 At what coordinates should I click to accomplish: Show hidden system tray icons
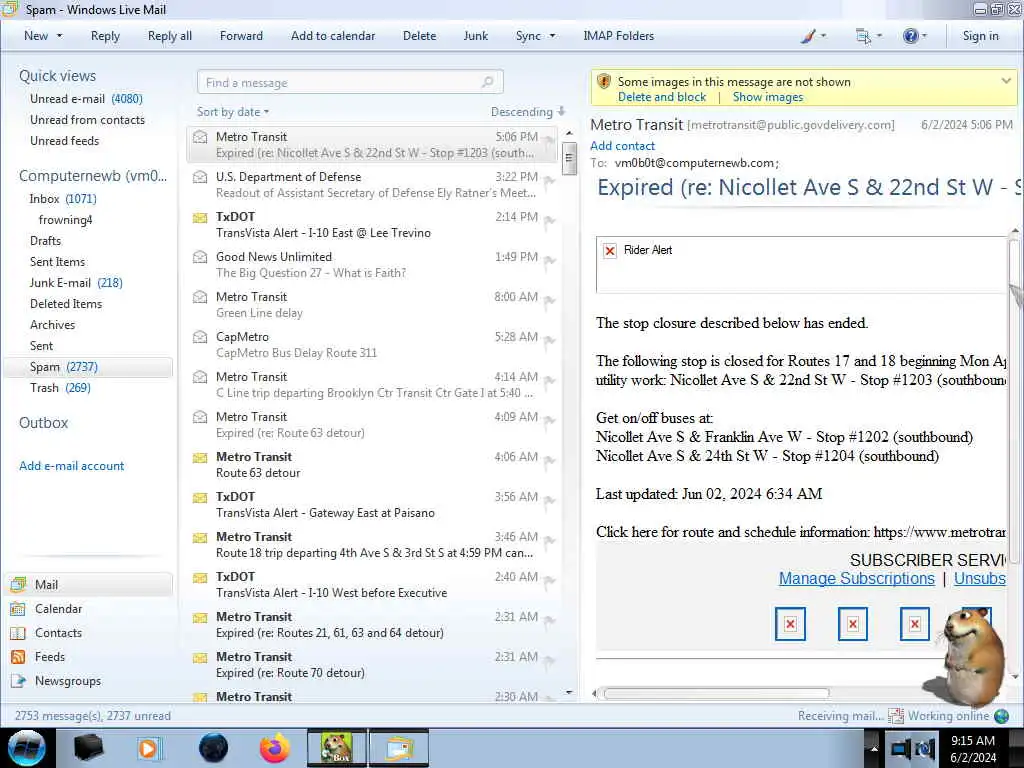tap(873, 748)
